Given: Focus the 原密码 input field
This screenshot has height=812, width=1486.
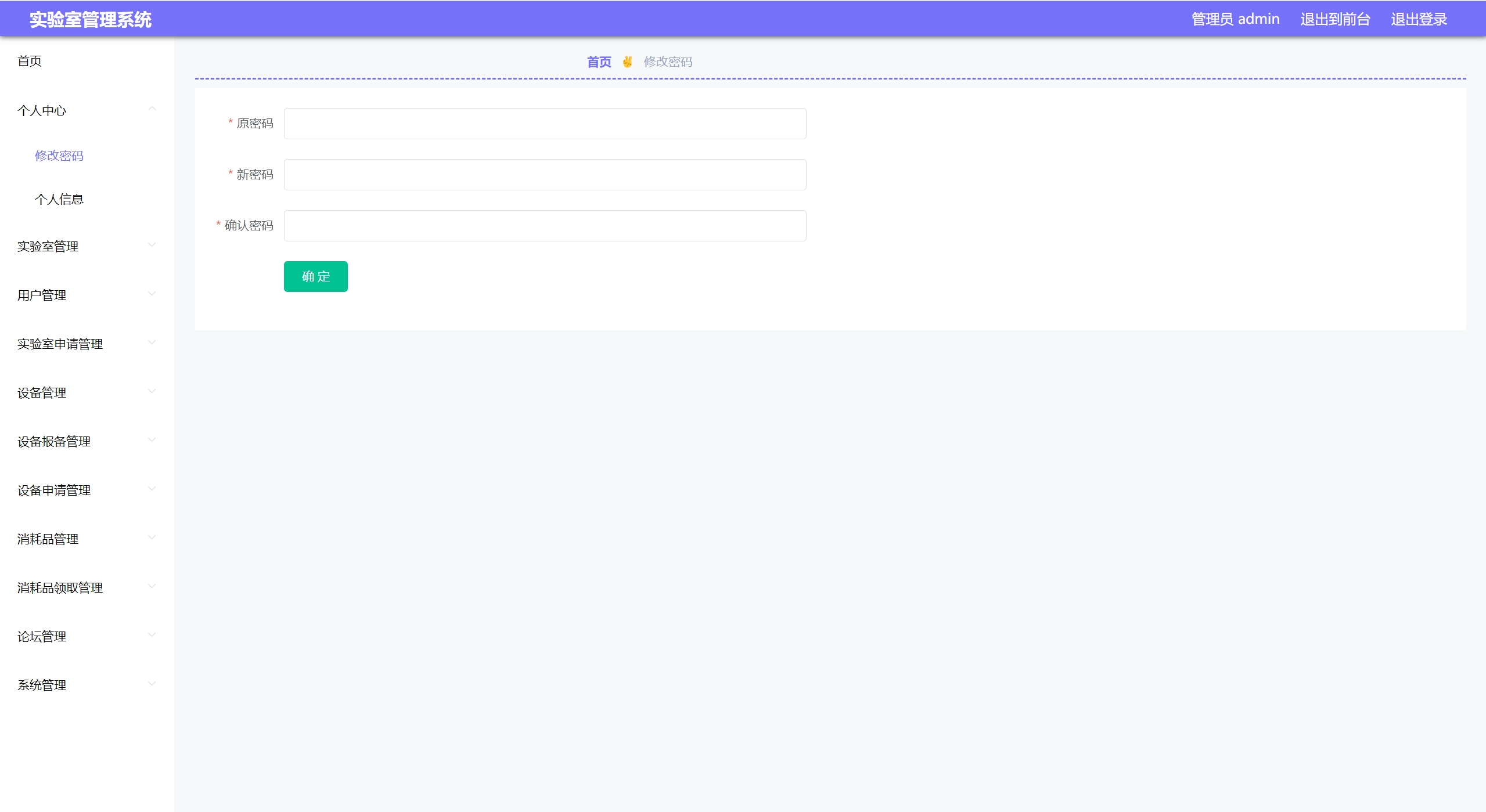Looking at the screenshot, I should 545,124.
